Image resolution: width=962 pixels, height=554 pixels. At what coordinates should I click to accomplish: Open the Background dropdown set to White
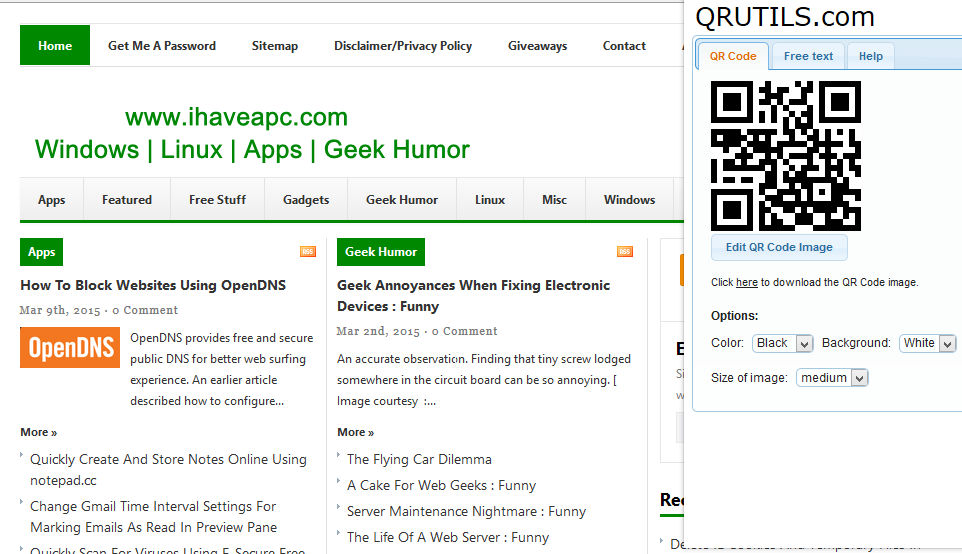pos(927,343)
